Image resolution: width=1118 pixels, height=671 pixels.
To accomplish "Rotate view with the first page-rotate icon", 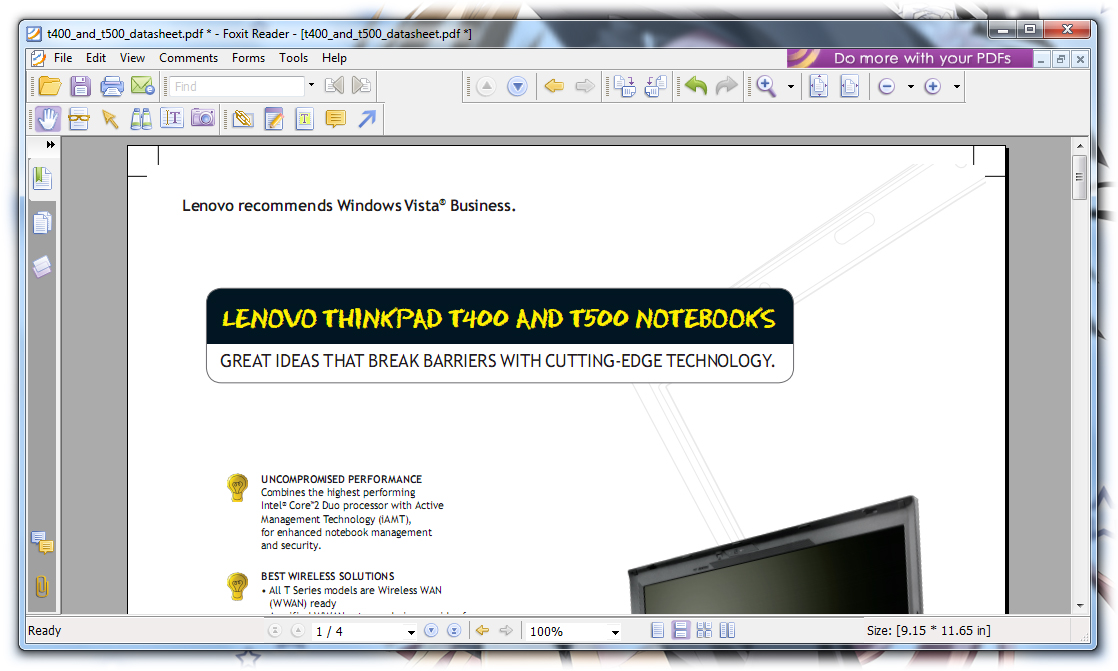I will (625, 86).
